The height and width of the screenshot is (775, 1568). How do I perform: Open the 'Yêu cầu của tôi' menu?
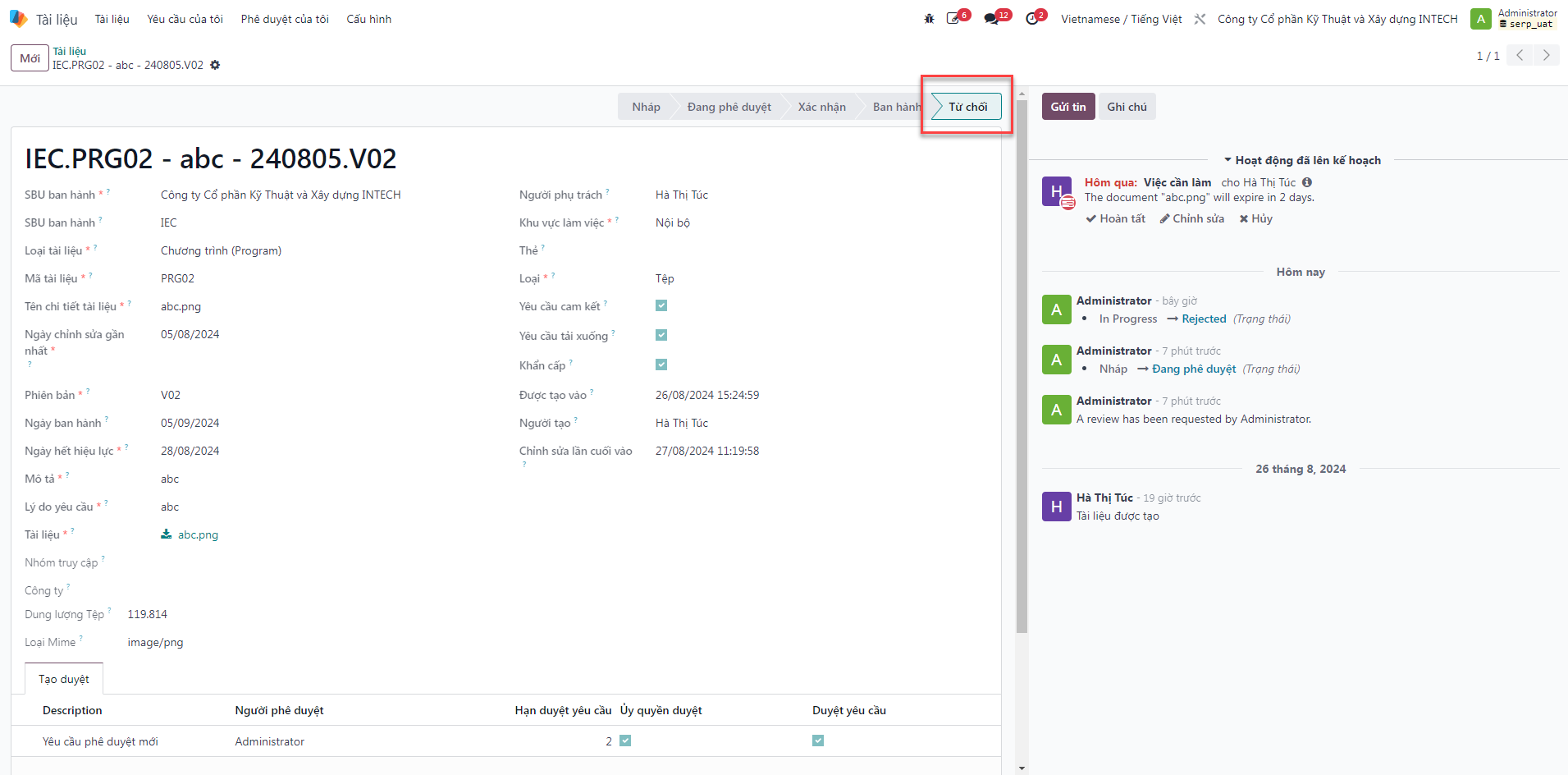click(x=185, y=19)
